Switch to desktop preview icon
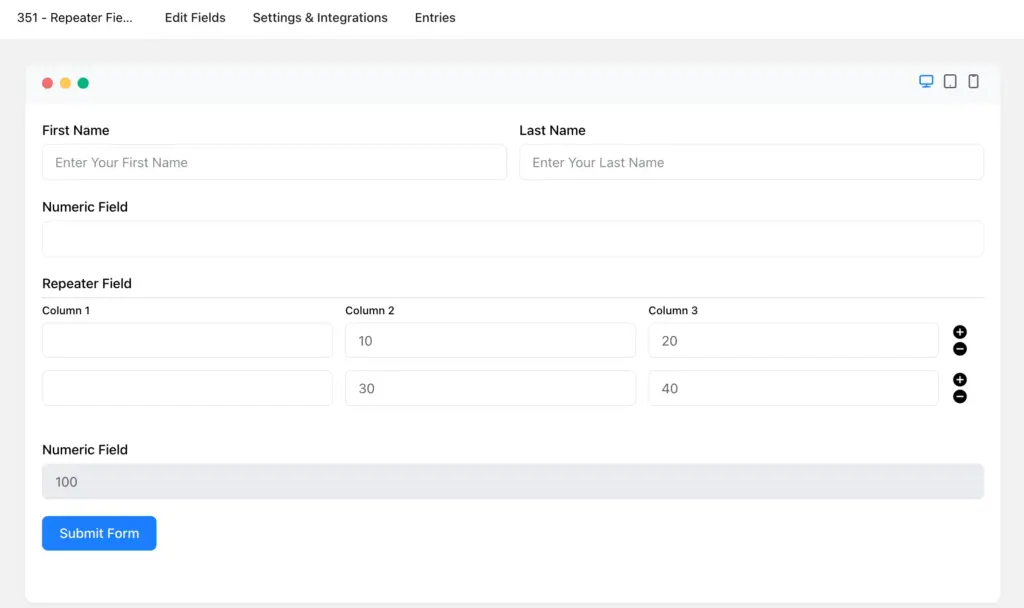This screenshot has height=608, width=1024. [x=926, y=82]
